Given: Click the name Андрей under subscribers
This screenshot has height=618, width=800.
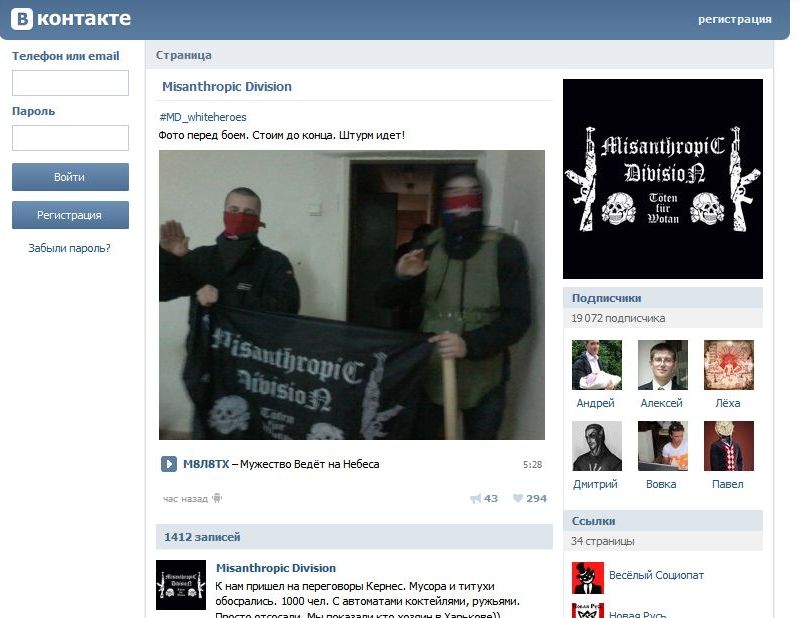Looking at the screenshot, I should tap(595, 403).
